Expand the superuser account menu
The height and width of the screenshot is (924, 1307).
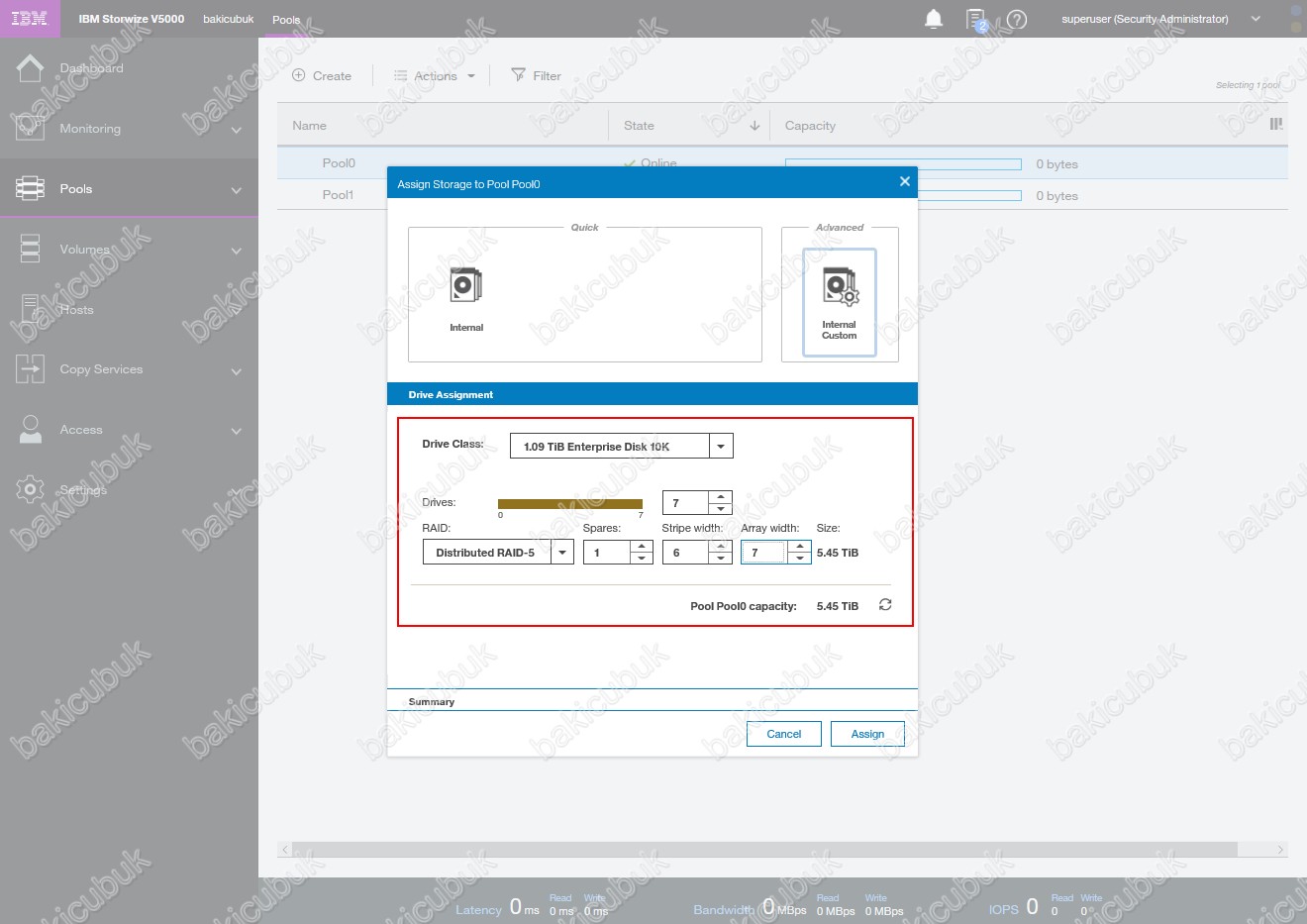[1256, 19]
